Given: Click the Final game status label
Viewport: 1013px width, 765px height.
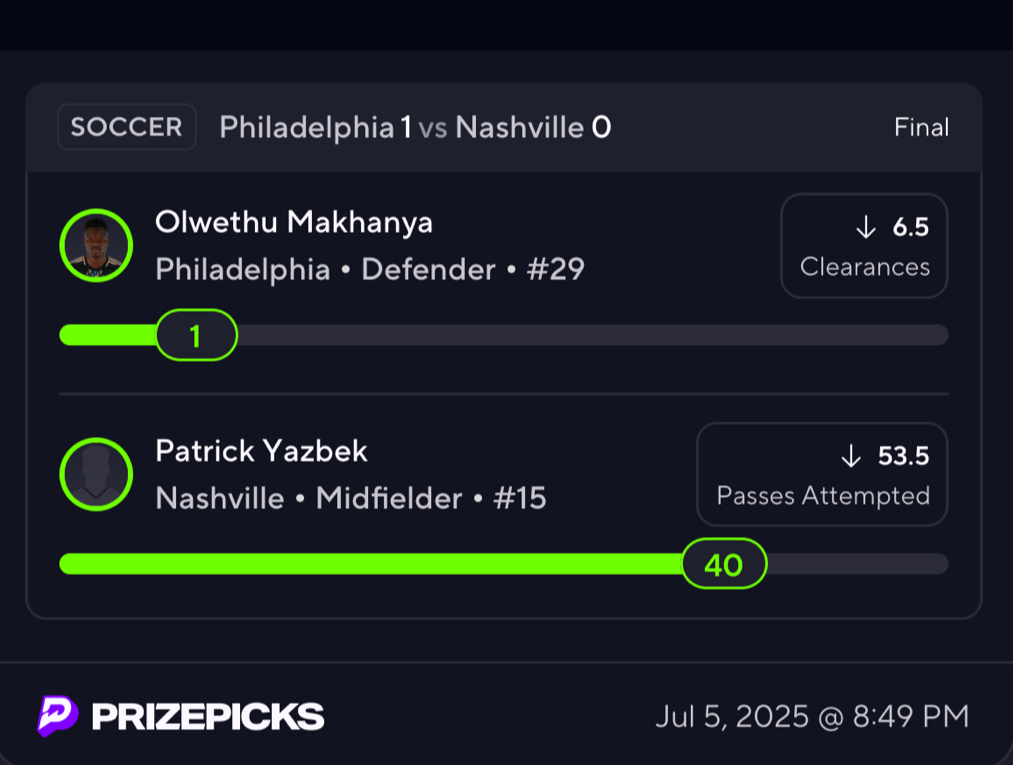Looking at the screenshot, I should click(921, 127).
